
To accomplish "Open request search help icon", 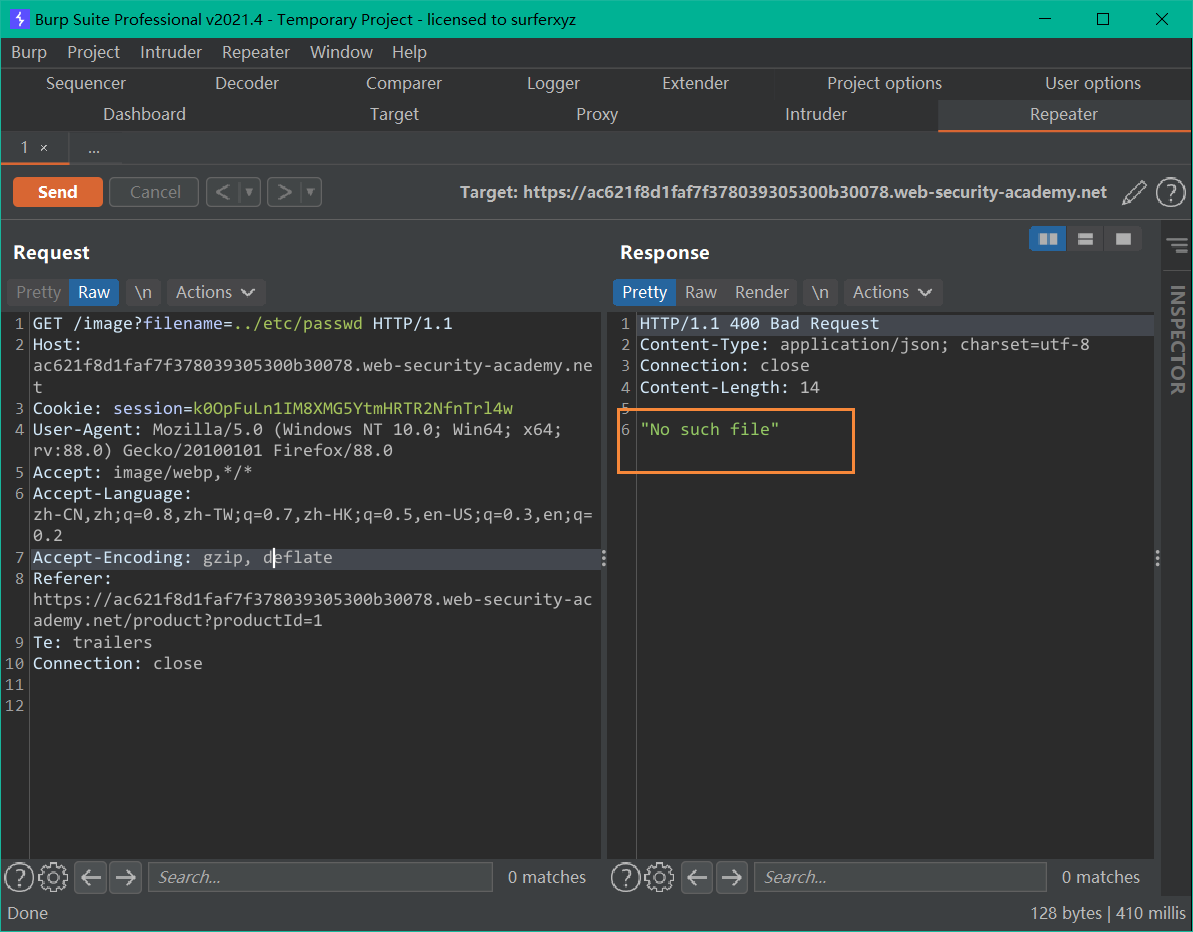I will (19, 877).
